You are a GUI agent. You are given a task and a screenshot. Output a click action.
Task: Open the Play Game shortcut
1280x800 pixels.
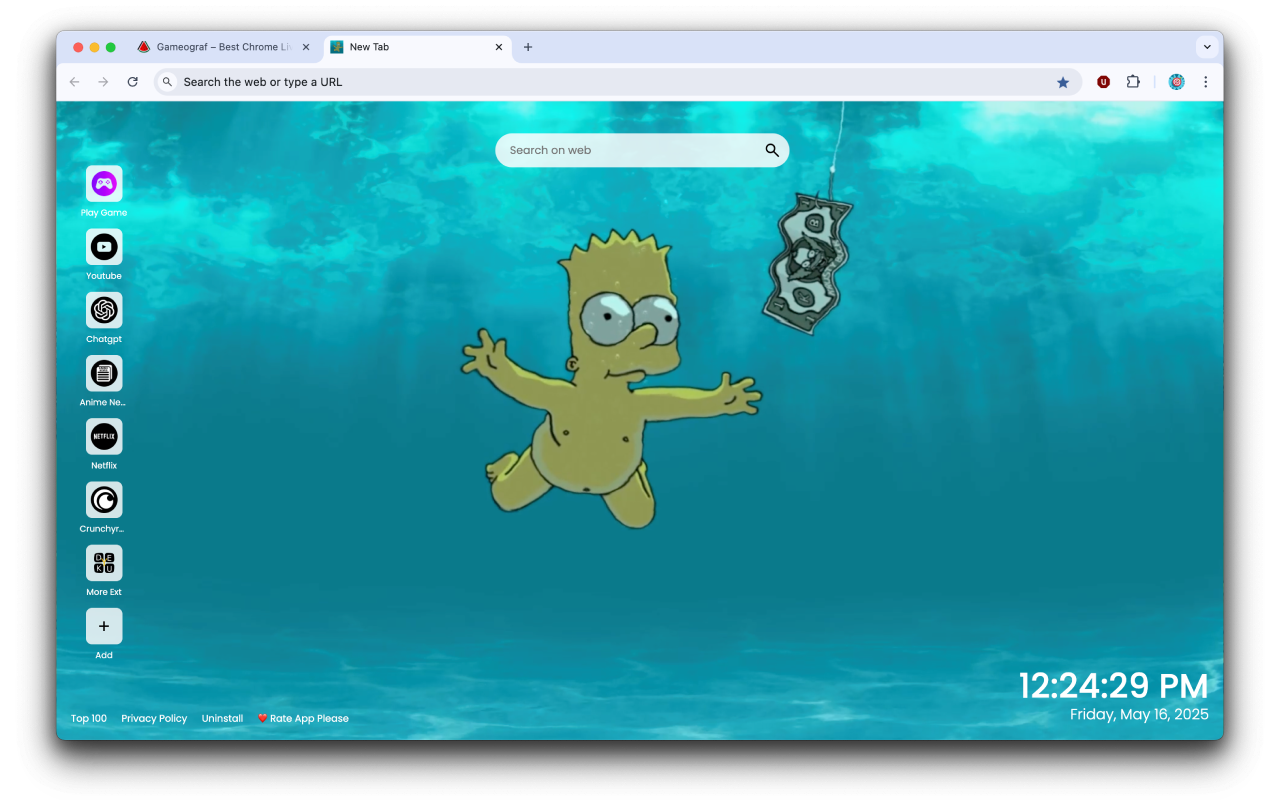coord(104,183)
